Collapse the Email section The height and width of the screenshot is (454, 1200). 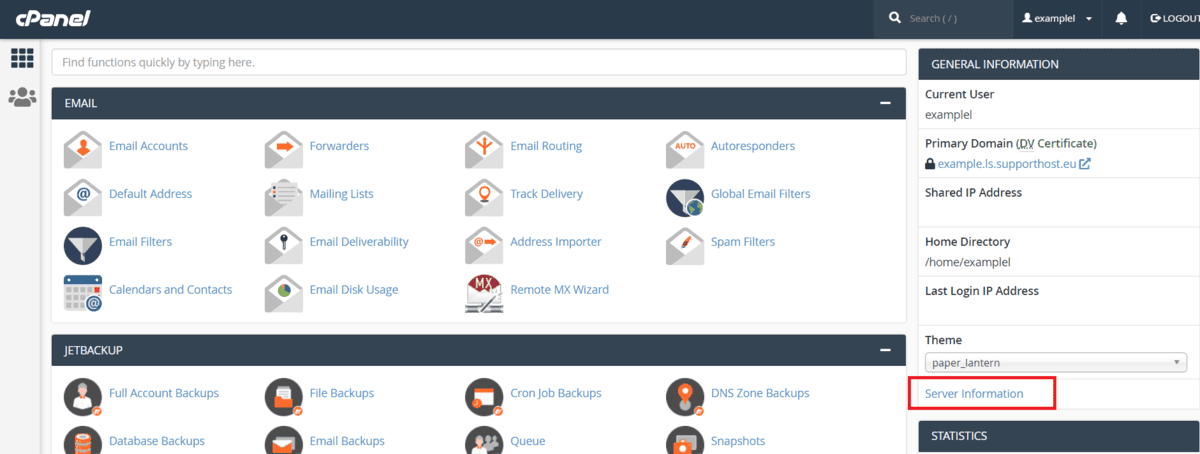coord(885,103)
